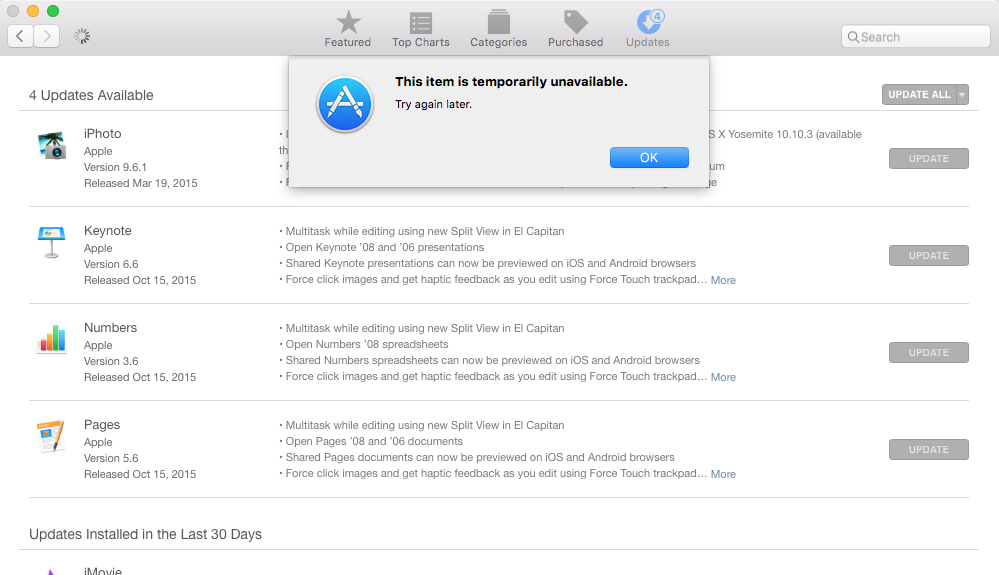This screenshot has width=999, height=575.
Task: Update Keynote with its Update button
Action: (929, 255)
